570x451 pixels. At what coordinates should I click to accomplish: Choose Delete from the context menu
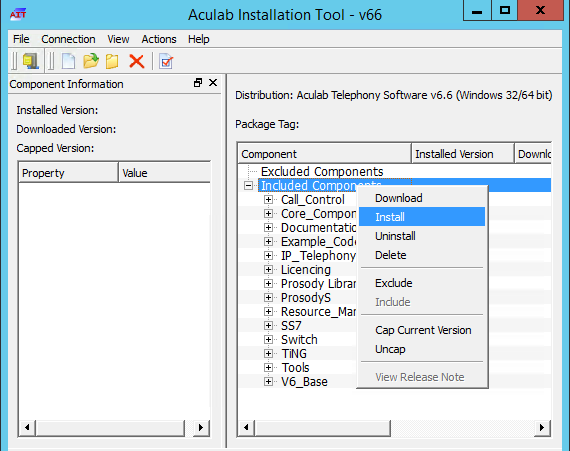tap(422, 255)
